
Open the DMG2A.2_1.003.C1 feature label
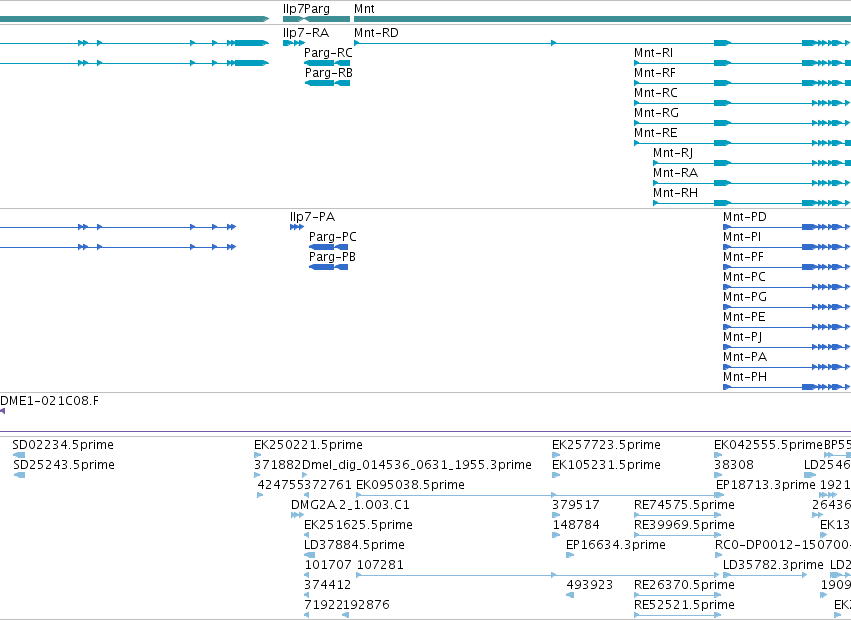coord(350,504)
